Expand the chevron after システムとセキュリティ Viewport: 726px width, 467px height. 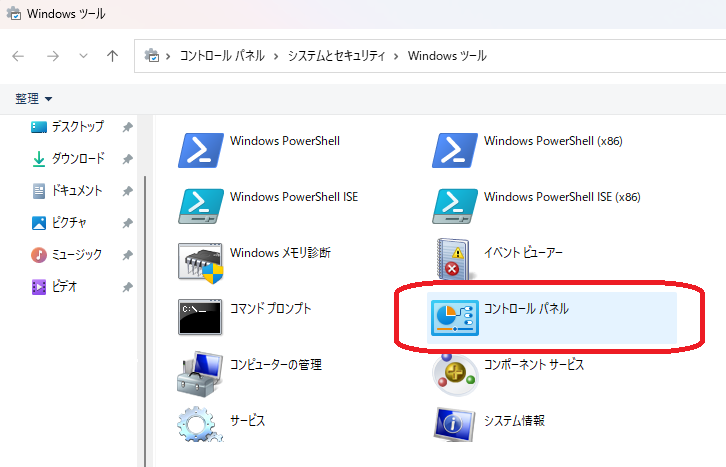point(397,56)
